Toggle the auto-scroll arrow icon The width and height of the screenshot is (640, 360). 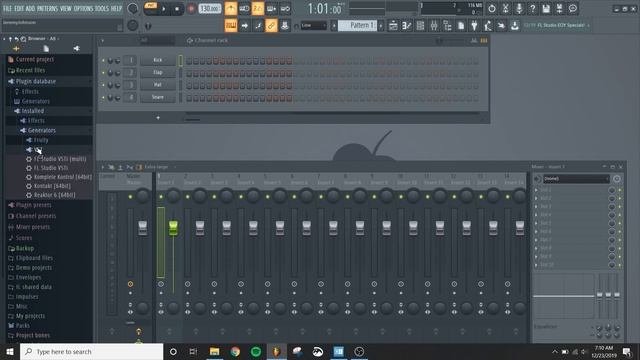pyautogui.click(x=244, y=25)
